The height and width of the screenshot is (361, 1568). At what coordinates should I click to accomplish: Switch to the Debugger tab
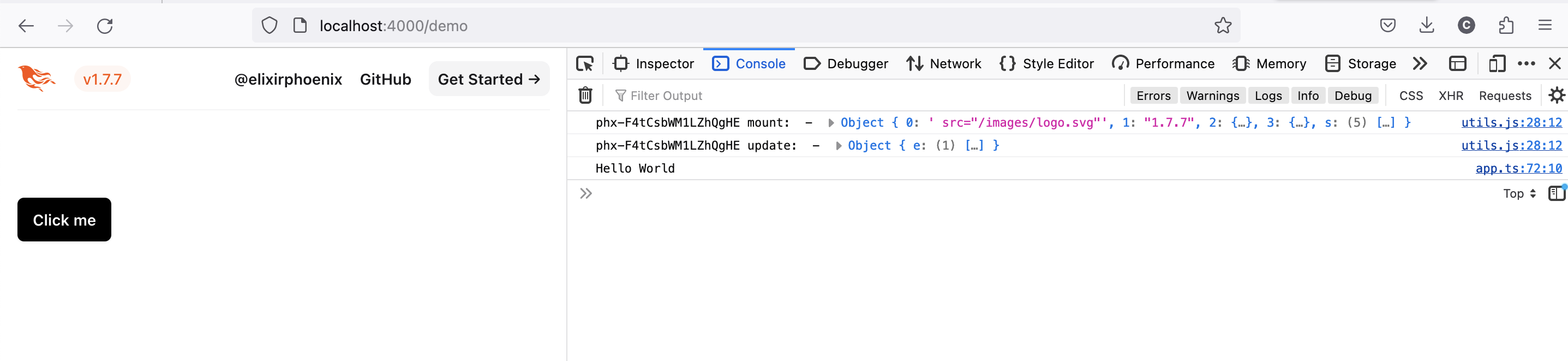(x=845, y=63)
